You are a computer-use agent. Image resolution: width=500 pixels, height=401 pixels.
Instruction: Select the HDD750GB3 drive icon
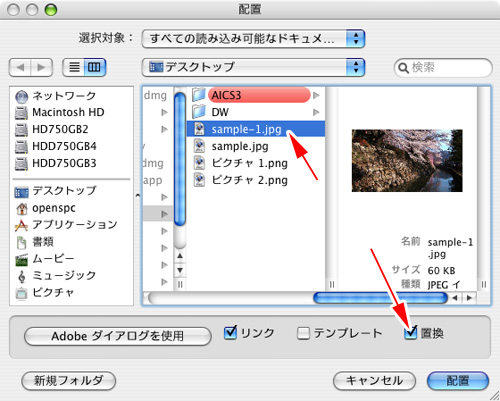pos(21,164)
